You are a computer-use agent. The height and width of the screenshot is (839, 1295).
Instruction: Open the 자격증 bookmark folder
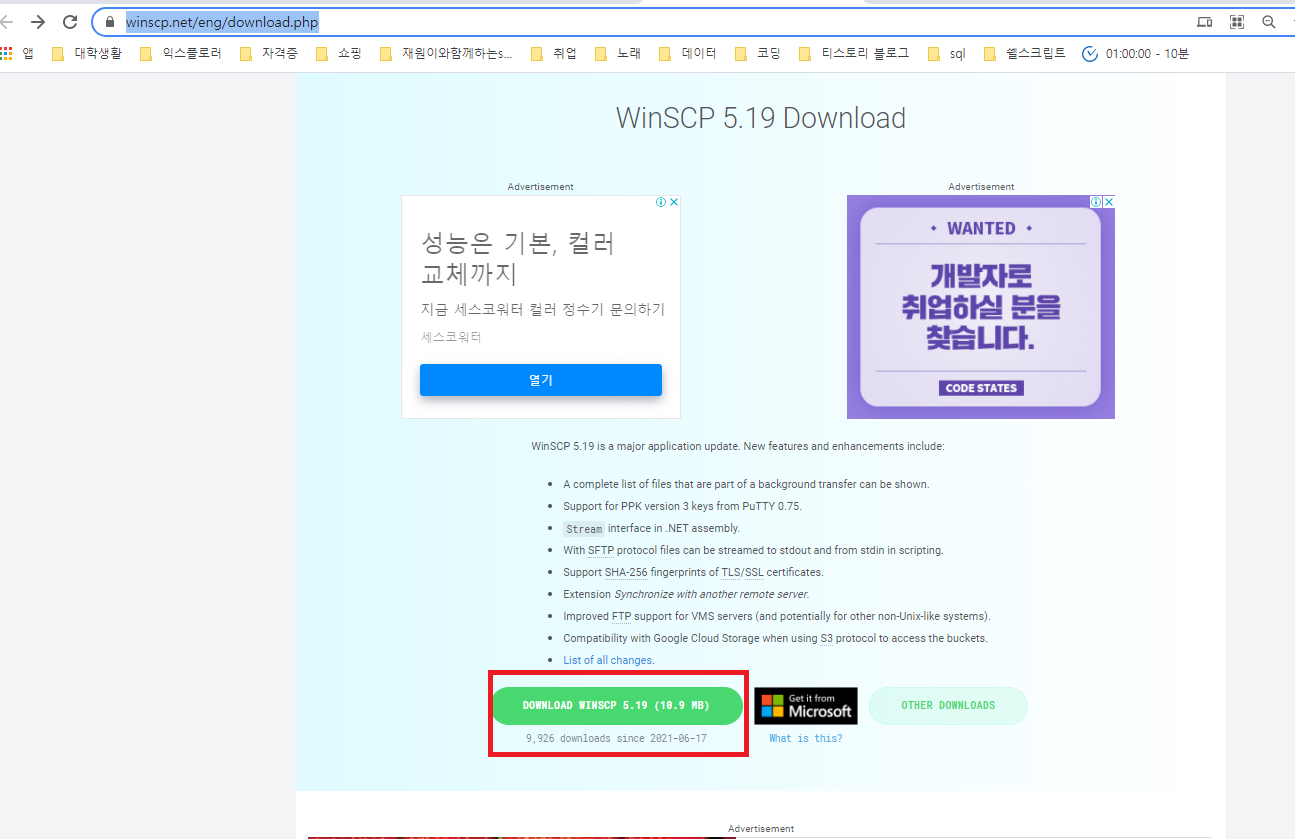(268, 54)
